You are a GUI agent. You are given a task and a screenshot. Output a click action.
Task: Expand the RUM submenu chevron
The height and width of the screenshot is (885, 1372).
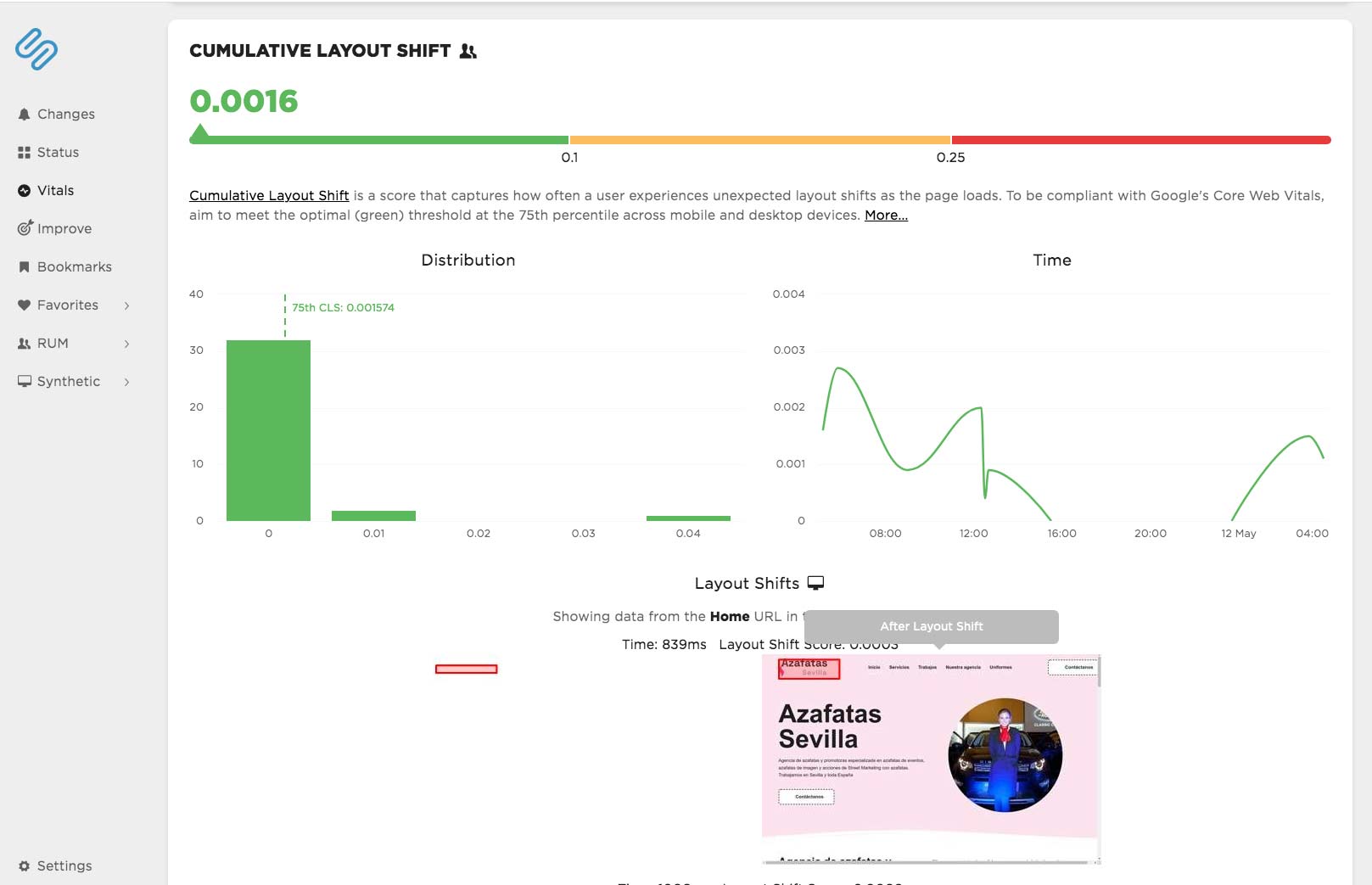click(x=127, y=344)
